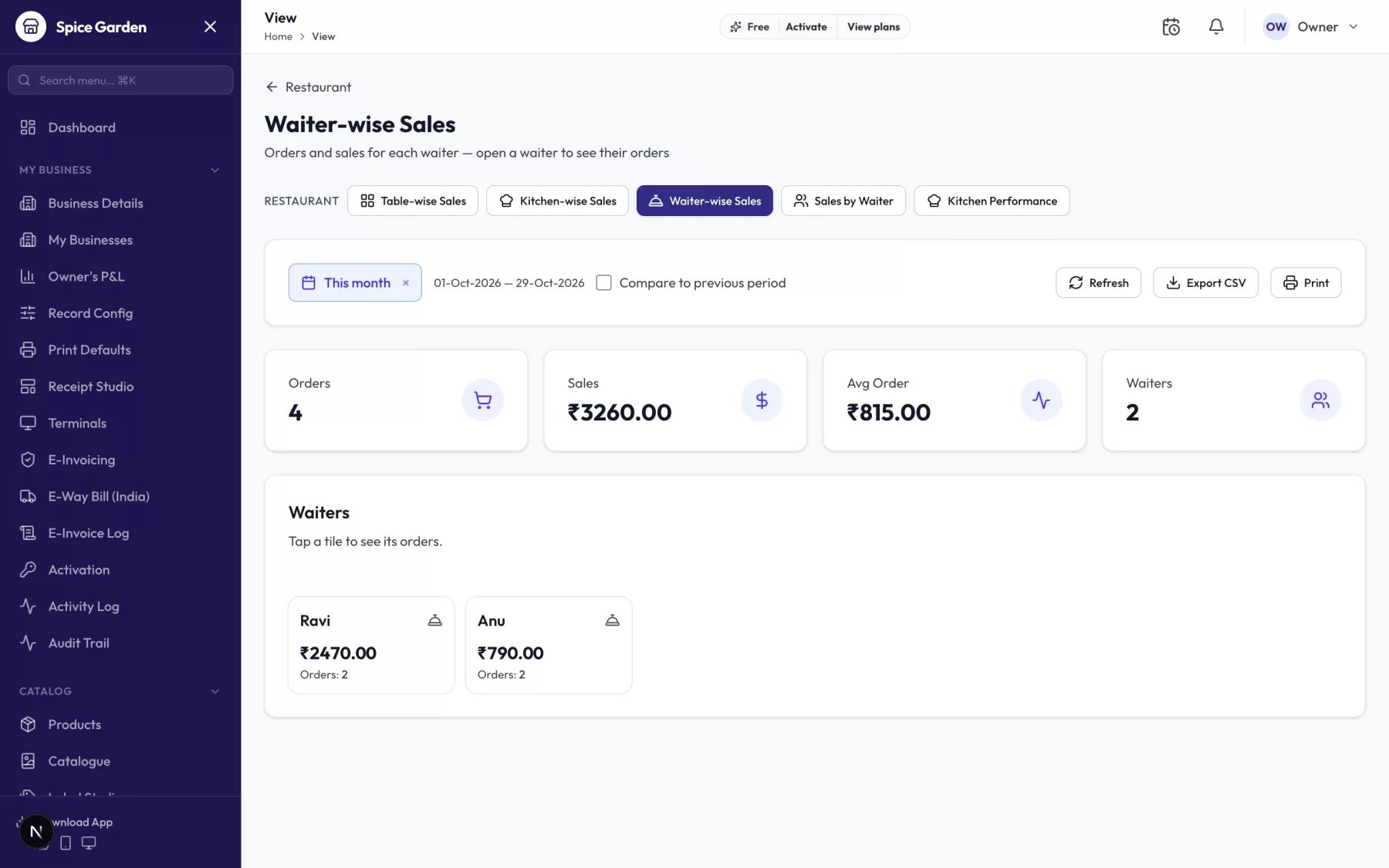The image size is (1389, 868).
Task: Enable Compare to previous period checkbox
Action: [x=604, y=283]
